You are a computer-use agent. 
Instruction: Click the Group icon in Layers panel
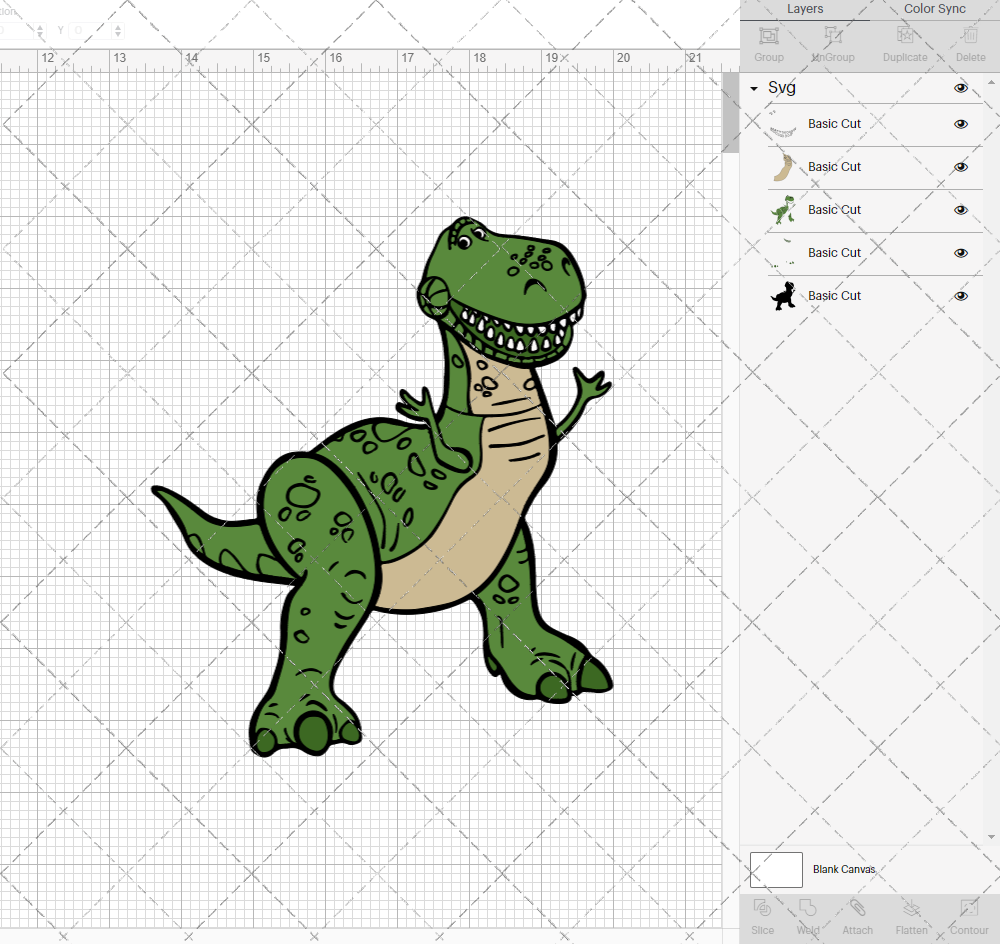(768, 36)
